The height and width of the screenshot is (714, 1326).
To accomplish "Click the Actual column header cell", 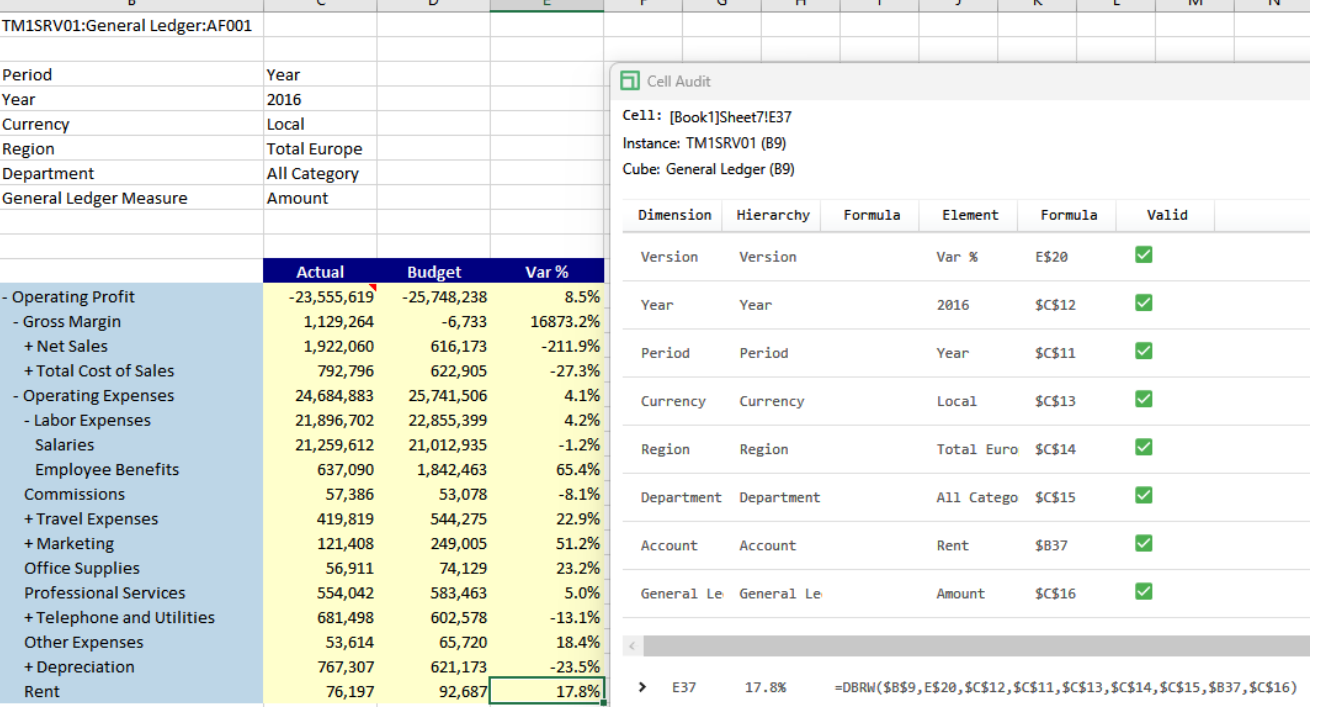I will tap(320, 272).
